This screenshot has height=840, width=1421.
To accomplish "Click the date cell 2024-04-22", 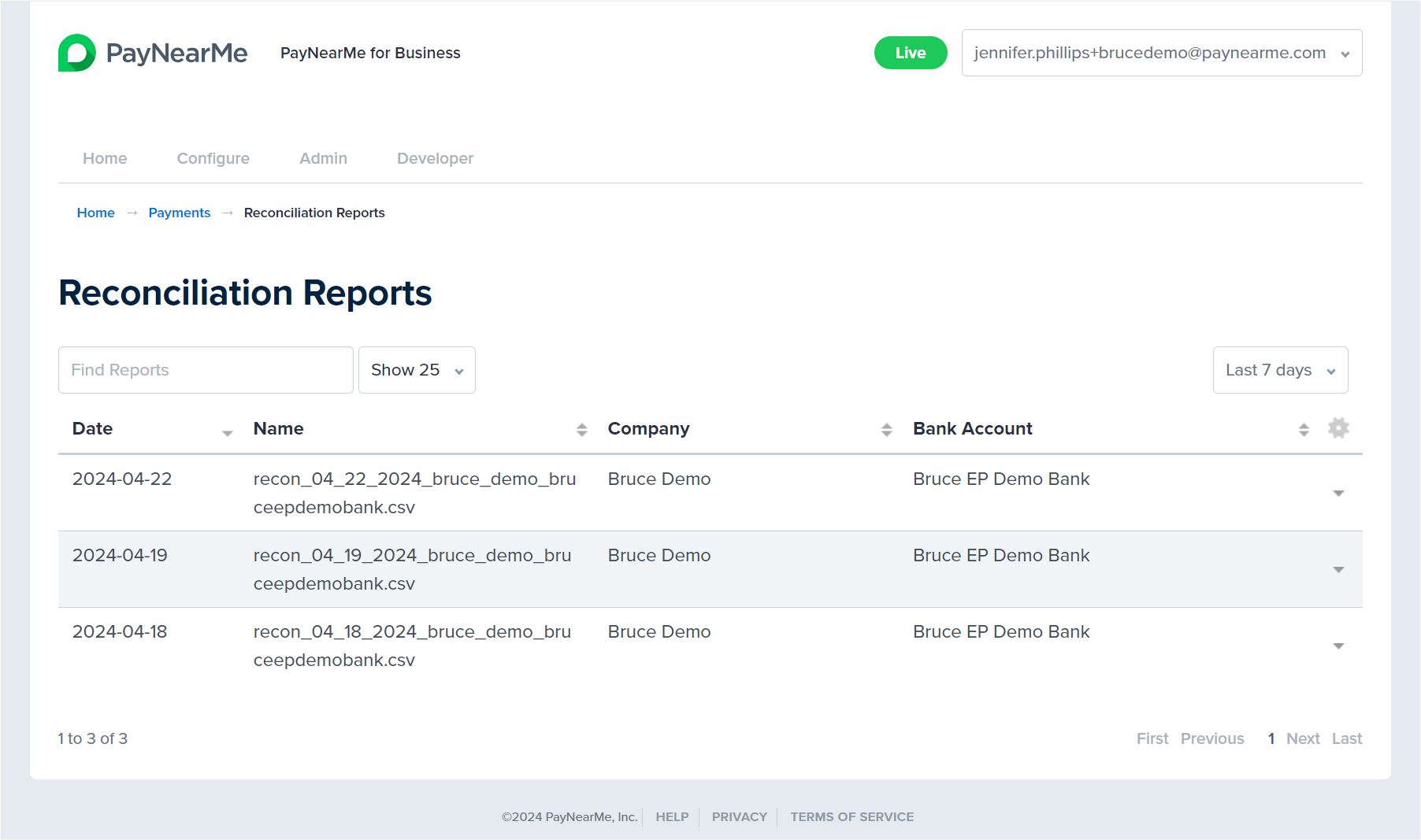I will [x=122, y=479].
